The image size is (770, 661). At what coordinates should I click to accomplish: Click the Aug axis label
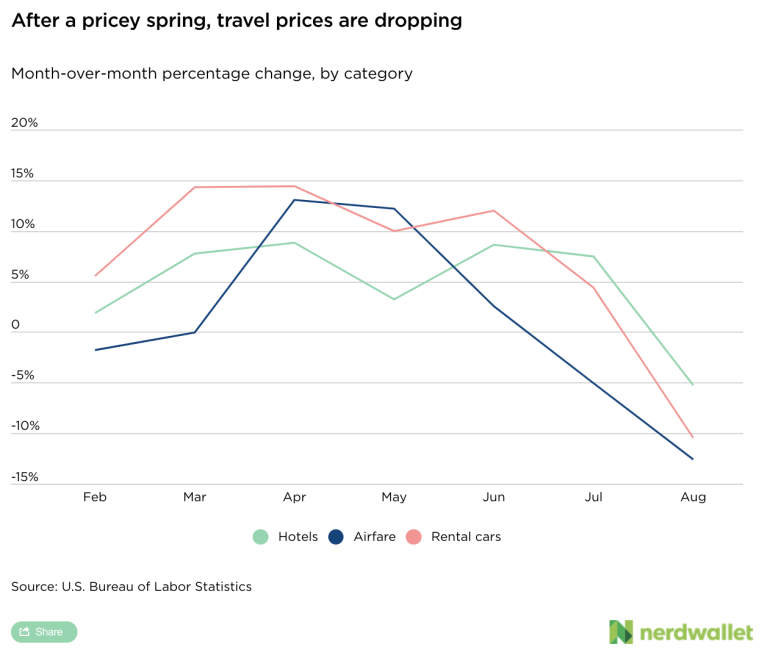click(693, 497)
